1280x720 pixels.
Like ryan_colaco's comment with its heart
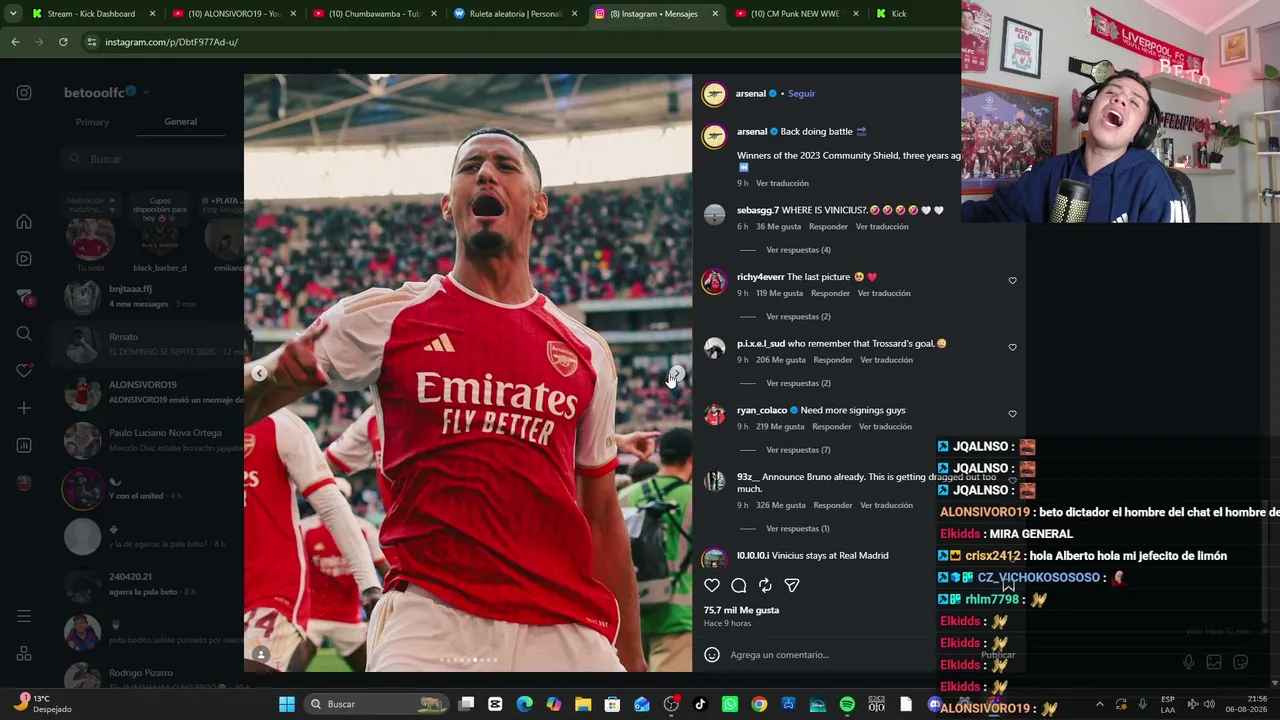coord(1012,414)
